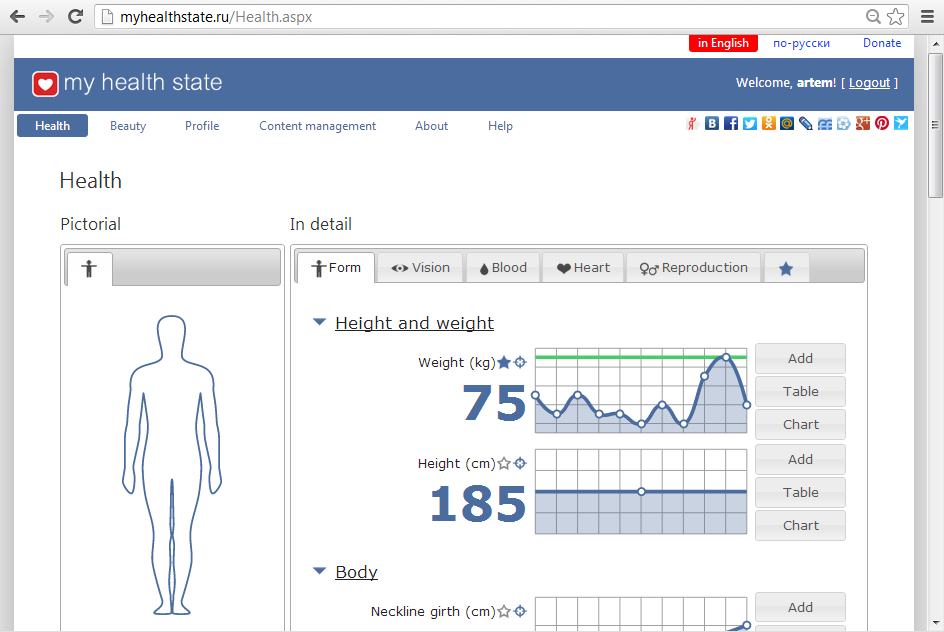
Task: Click the latest point on Weight chart
Action: [x=746, y=404]
